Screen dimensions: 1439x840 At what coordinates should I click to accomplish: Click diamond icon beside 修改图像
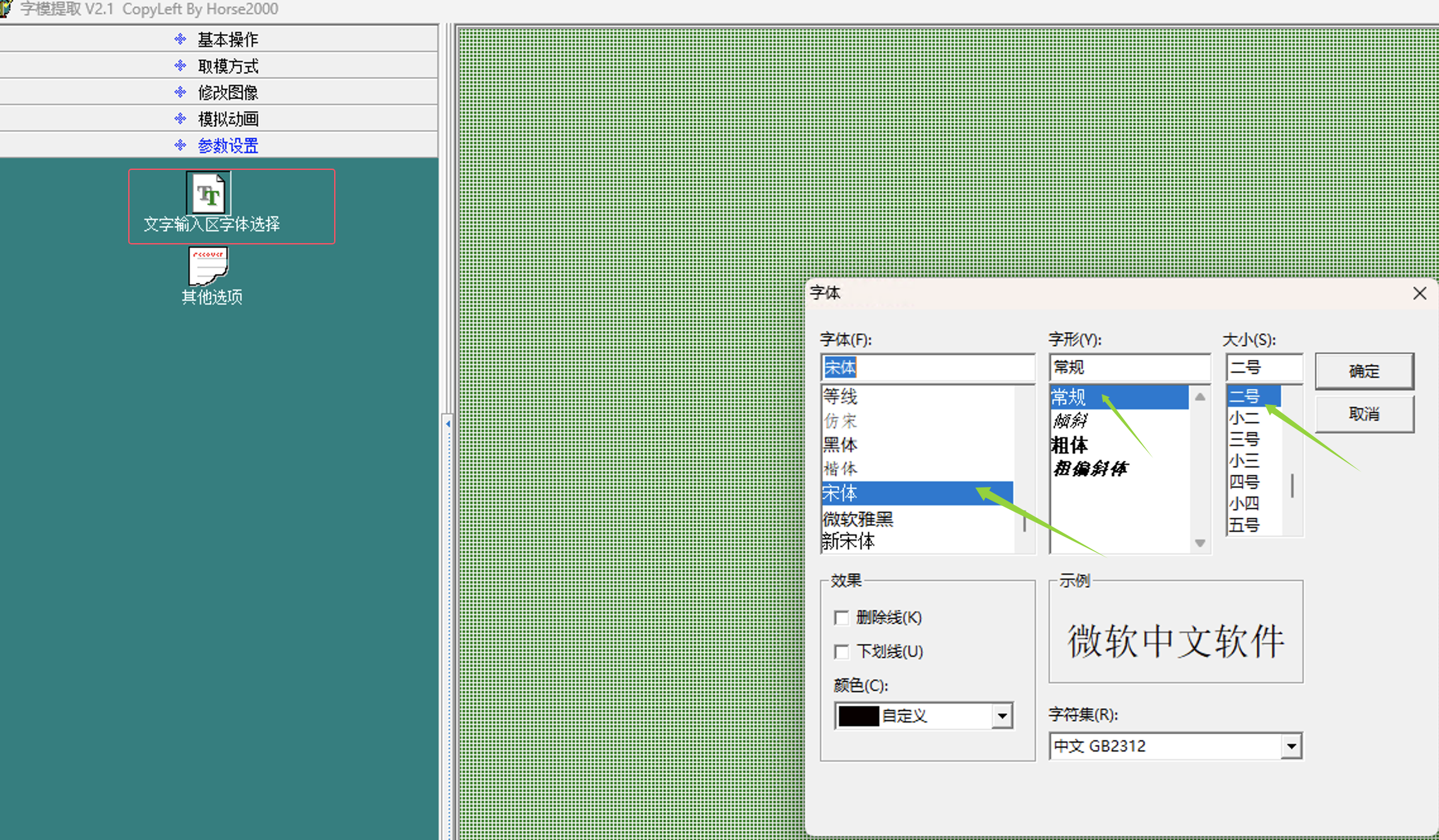[180, 92]
